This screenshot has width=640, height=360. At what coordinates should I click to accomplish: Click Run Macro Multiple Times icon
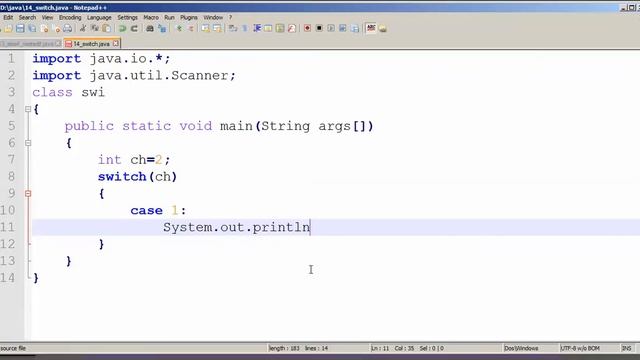343,28
